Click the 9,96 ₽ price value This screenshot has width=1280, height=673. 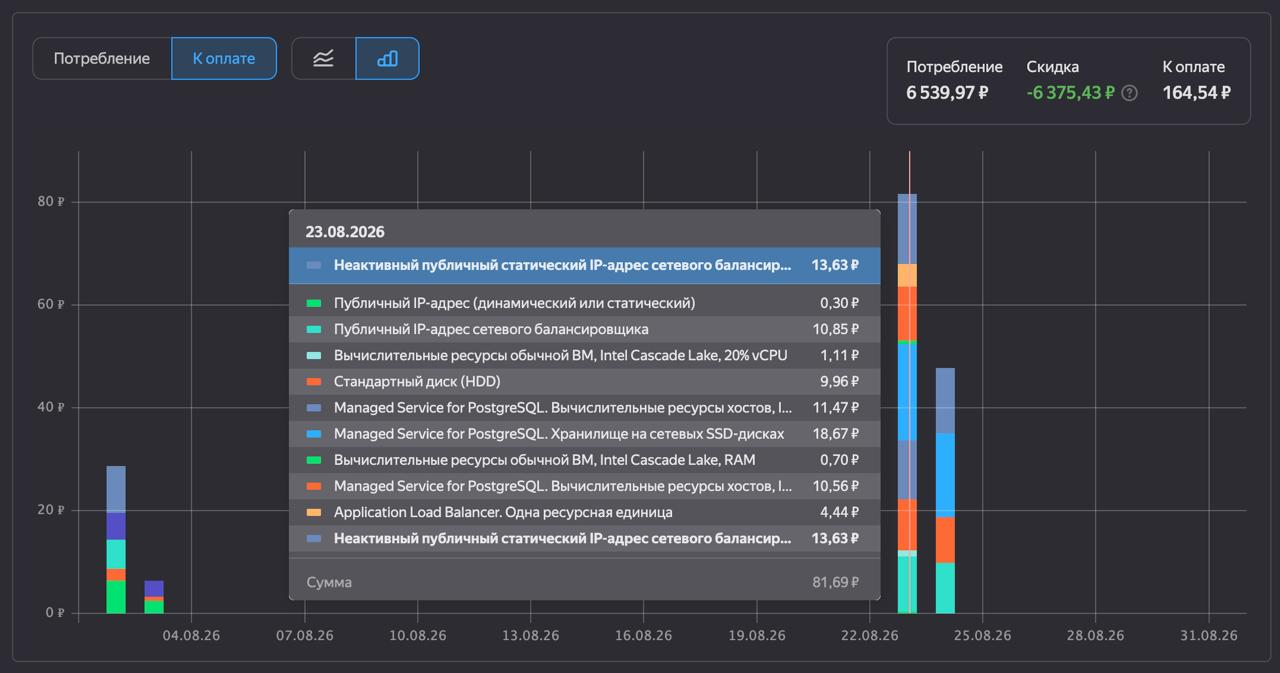click(839, 381)
